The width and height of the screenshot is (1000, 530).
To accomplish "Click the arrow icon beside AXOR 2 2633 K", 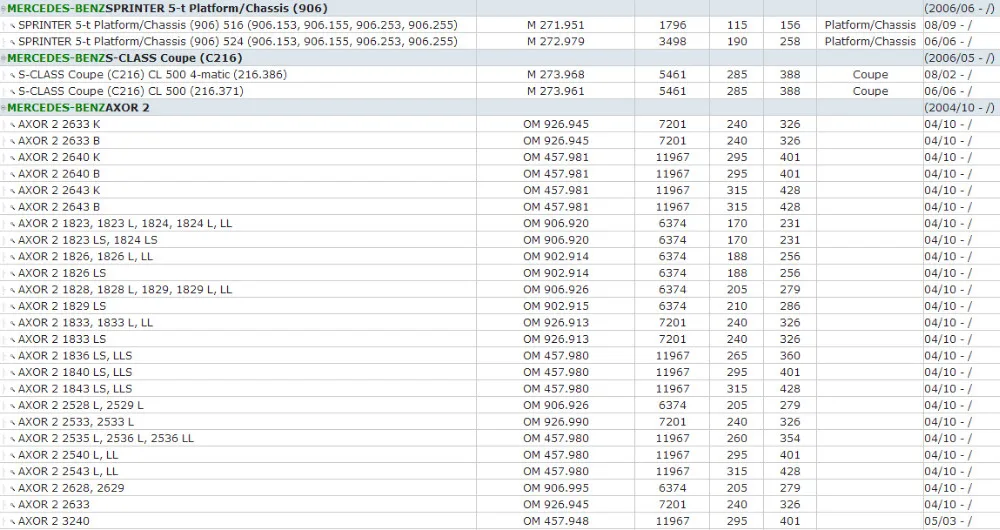I will click(x=12, y=125).
